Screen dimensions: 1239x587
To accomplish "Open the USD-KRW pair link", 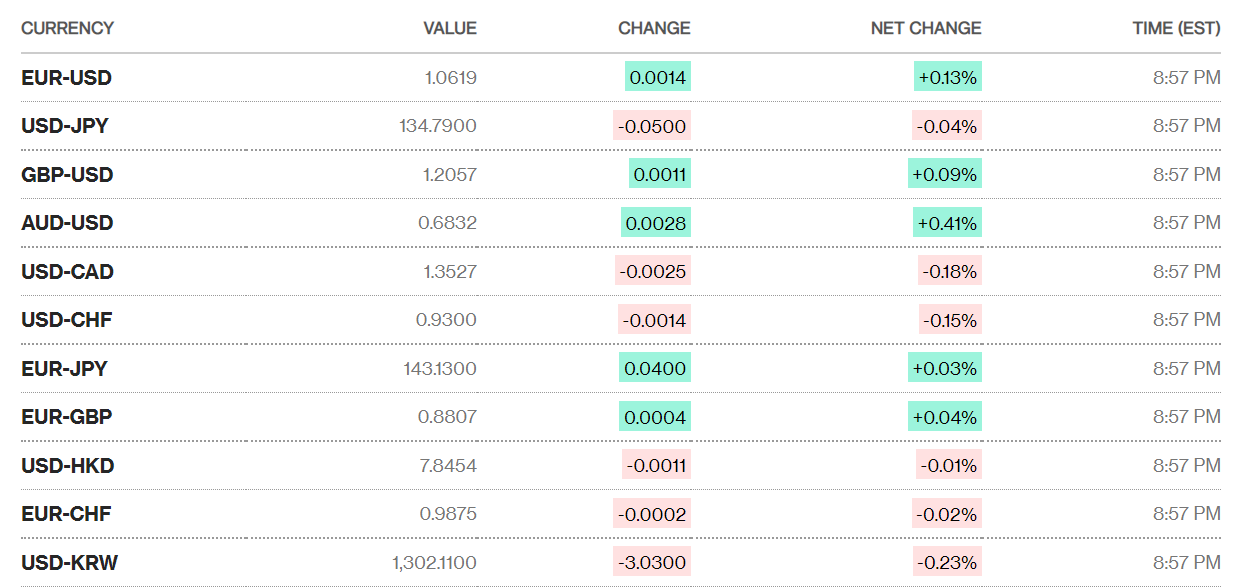I will pos(69,563).
